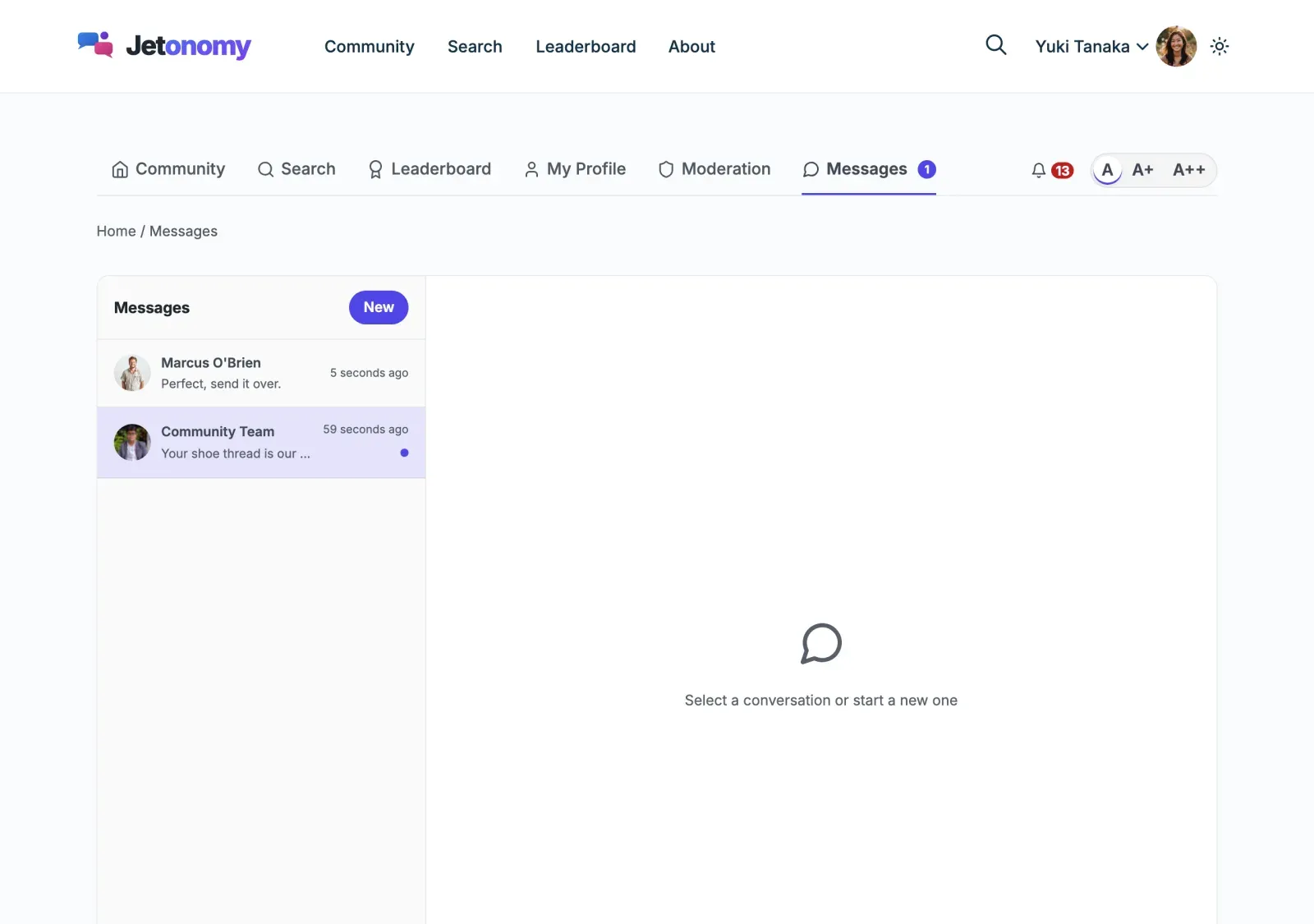Image resolution: width=1314 pixels, height=924 pixels.
Task: Click the My Profile person icon
Action: [x=531, y=169]
